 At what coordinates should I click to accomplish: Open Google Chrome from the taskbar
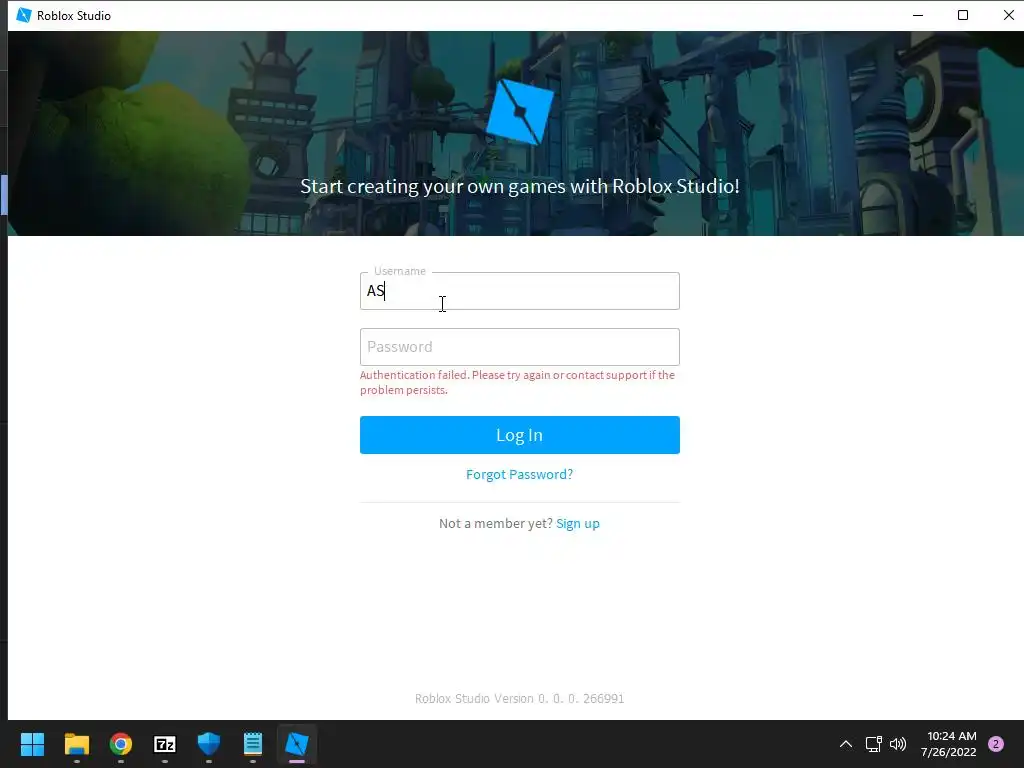pos(121,744)
